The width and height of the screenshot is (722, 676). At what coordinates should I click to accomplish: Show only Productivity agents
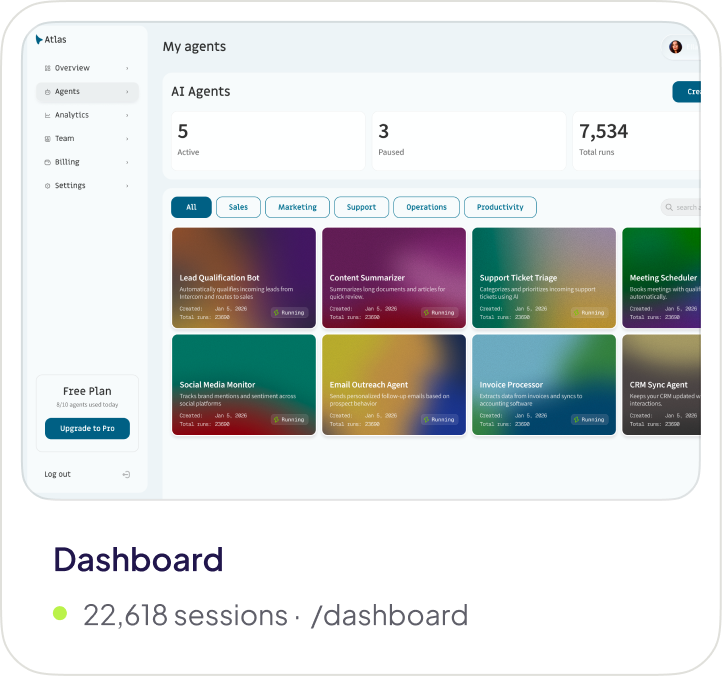500,207
